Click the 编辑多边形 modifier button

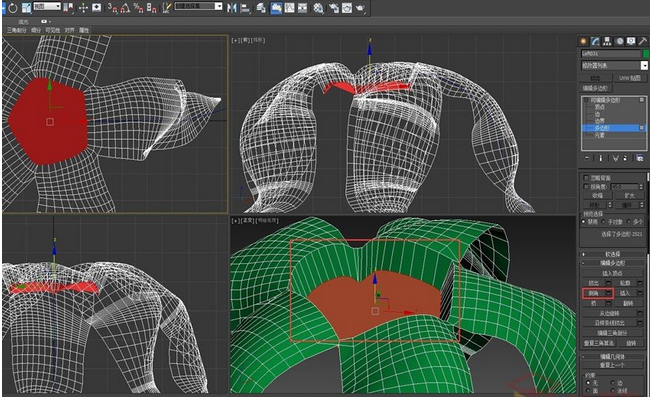[x=595, y=88]
